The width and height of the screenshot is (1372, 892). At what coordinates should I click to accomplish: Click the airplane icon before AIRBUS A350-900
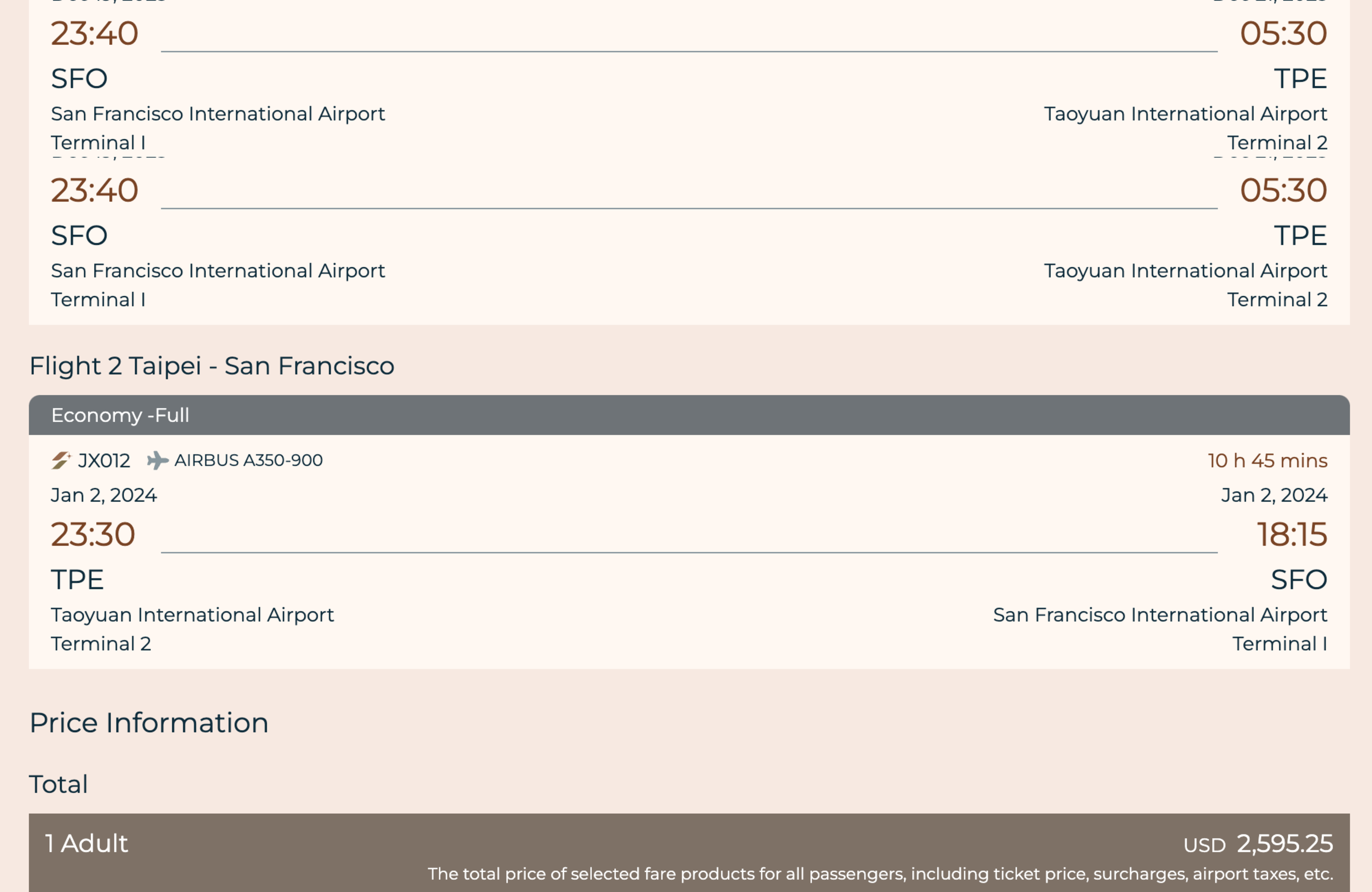click(x=157, y=460)
